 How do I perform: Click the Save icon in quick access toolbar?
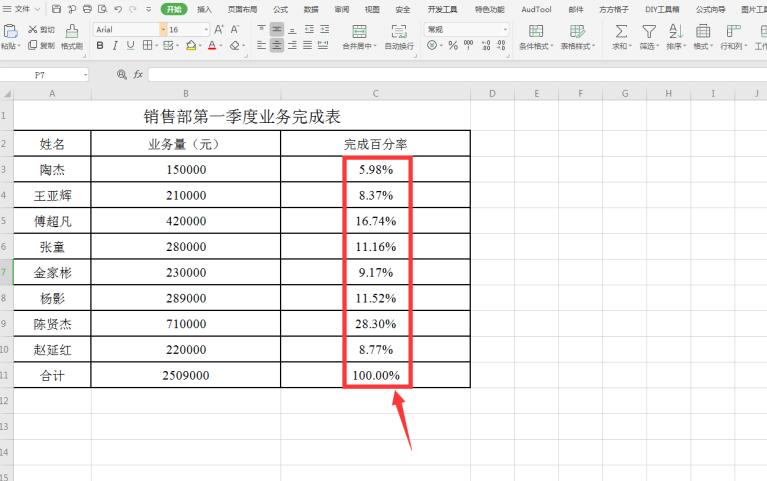pyautogui.click(x=56, y=9)
